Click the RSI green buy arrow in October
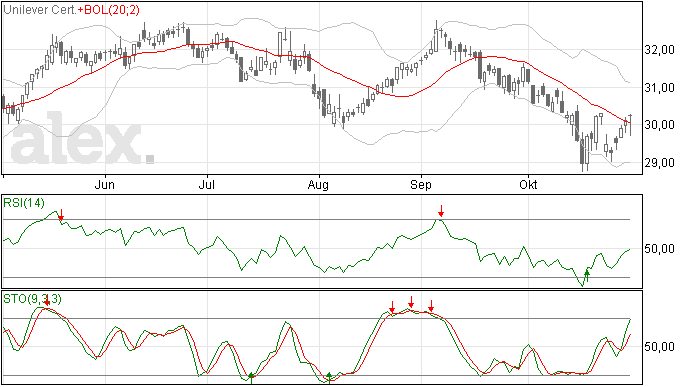690x387 pixels. [x=587, y=276]
